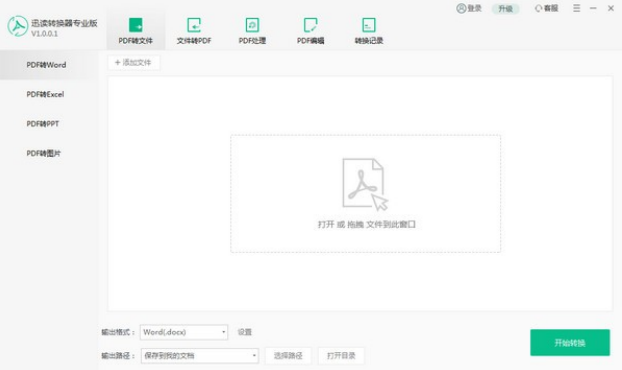Open the PDF处理 tool icon
Image resolution: width=622 pixels, height=370 pixels.
(252, 25)
